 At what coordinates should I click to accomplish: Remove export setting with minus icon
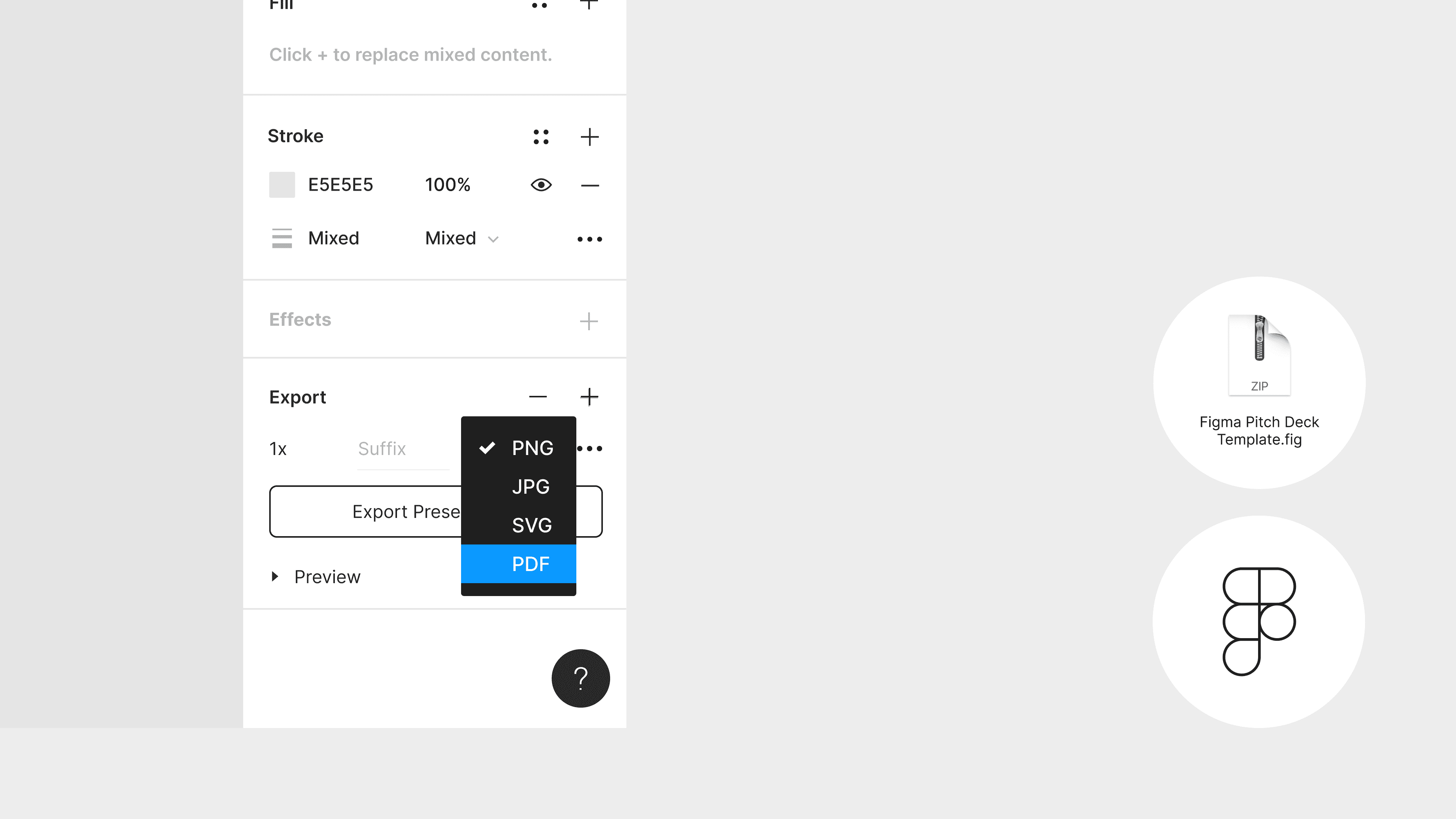click(x=538, y=397)
